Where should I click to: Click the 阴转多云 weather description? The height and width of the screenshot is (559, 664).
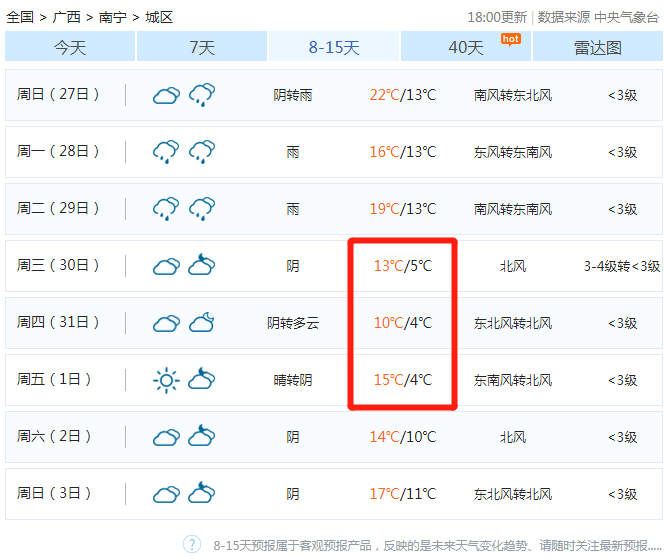[293, 323]
